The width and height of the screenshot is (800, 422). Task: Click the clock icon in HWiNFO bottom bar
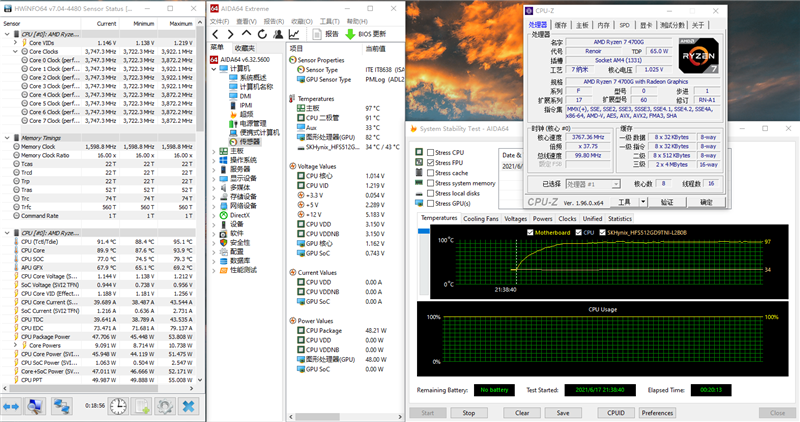(118, 406)
